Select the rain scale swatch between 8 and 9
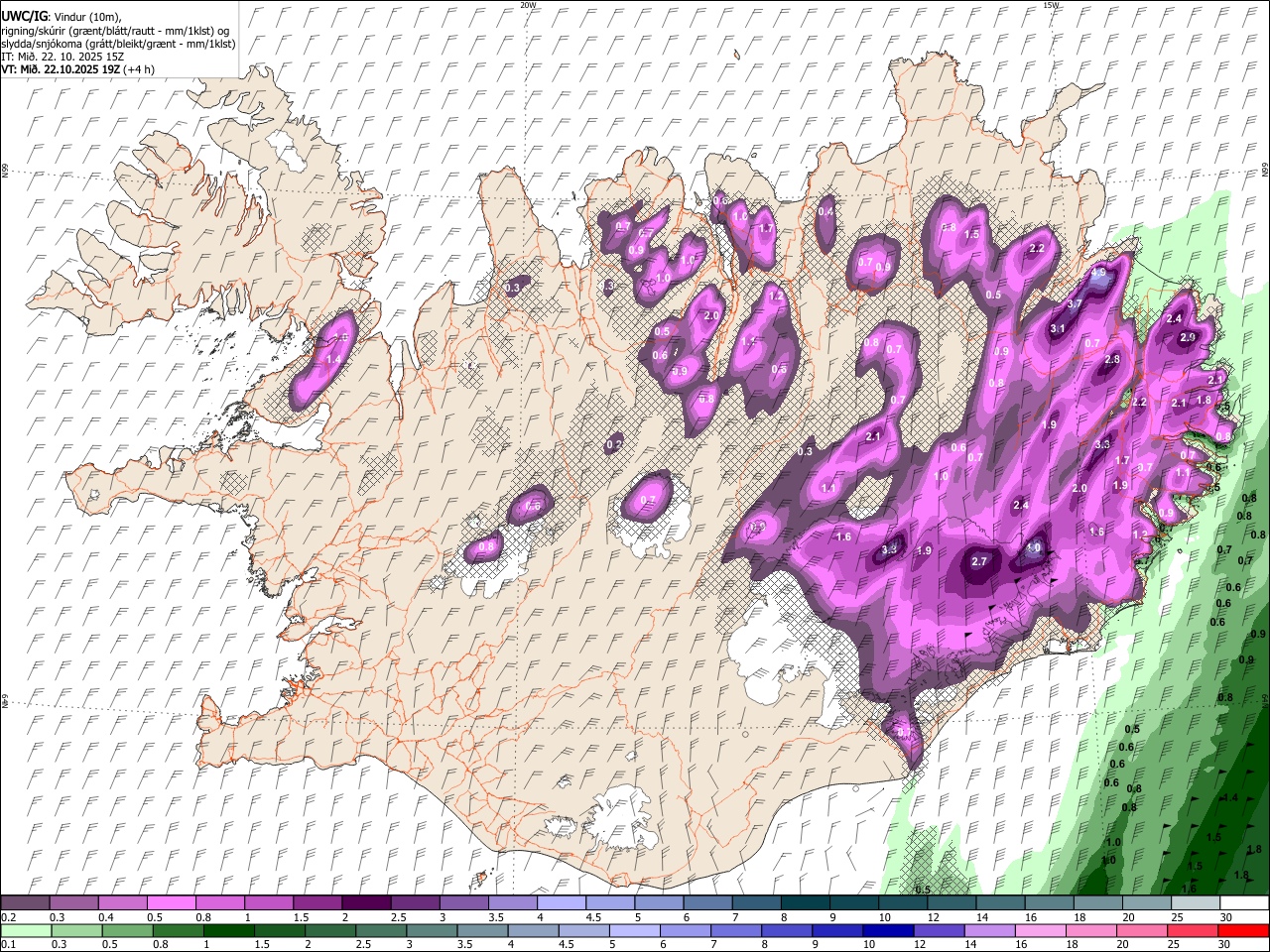 pyautogui.click(x=786, y=931)
